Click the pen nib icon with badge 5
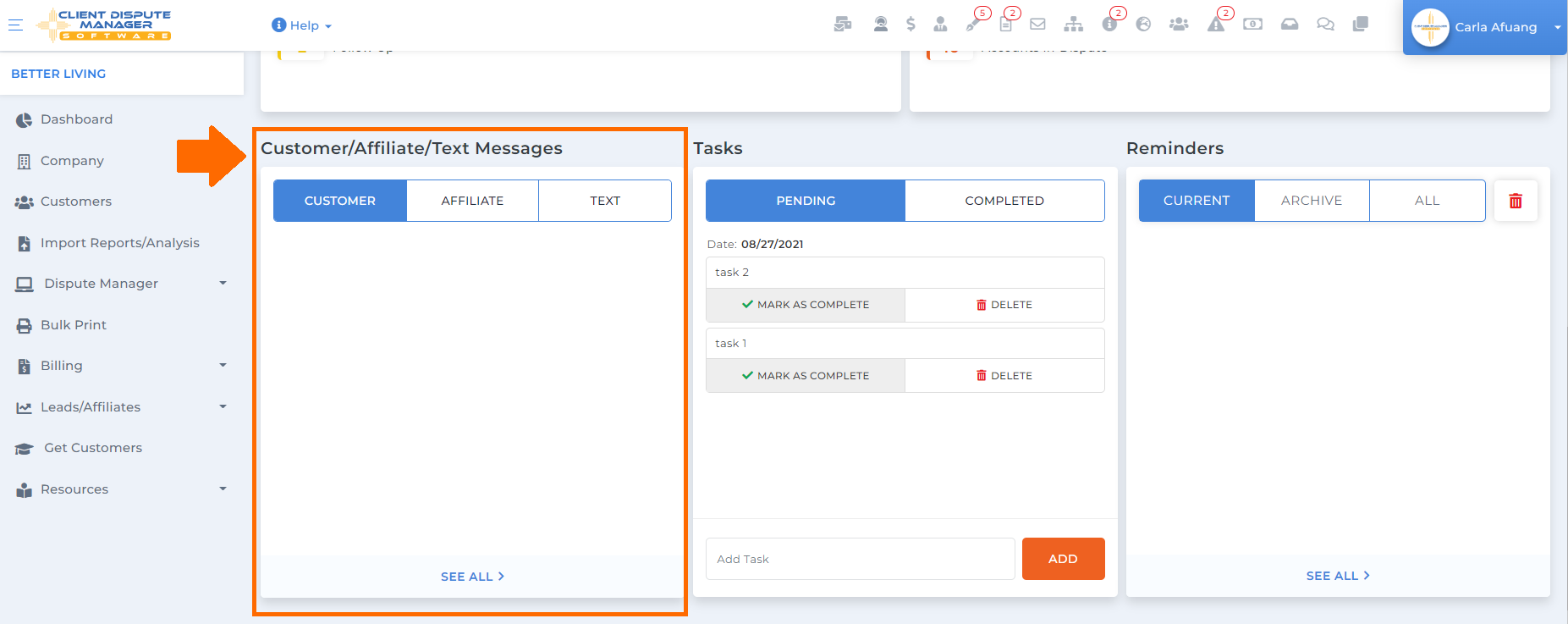 pyautogui.click(x=973, y=25)
